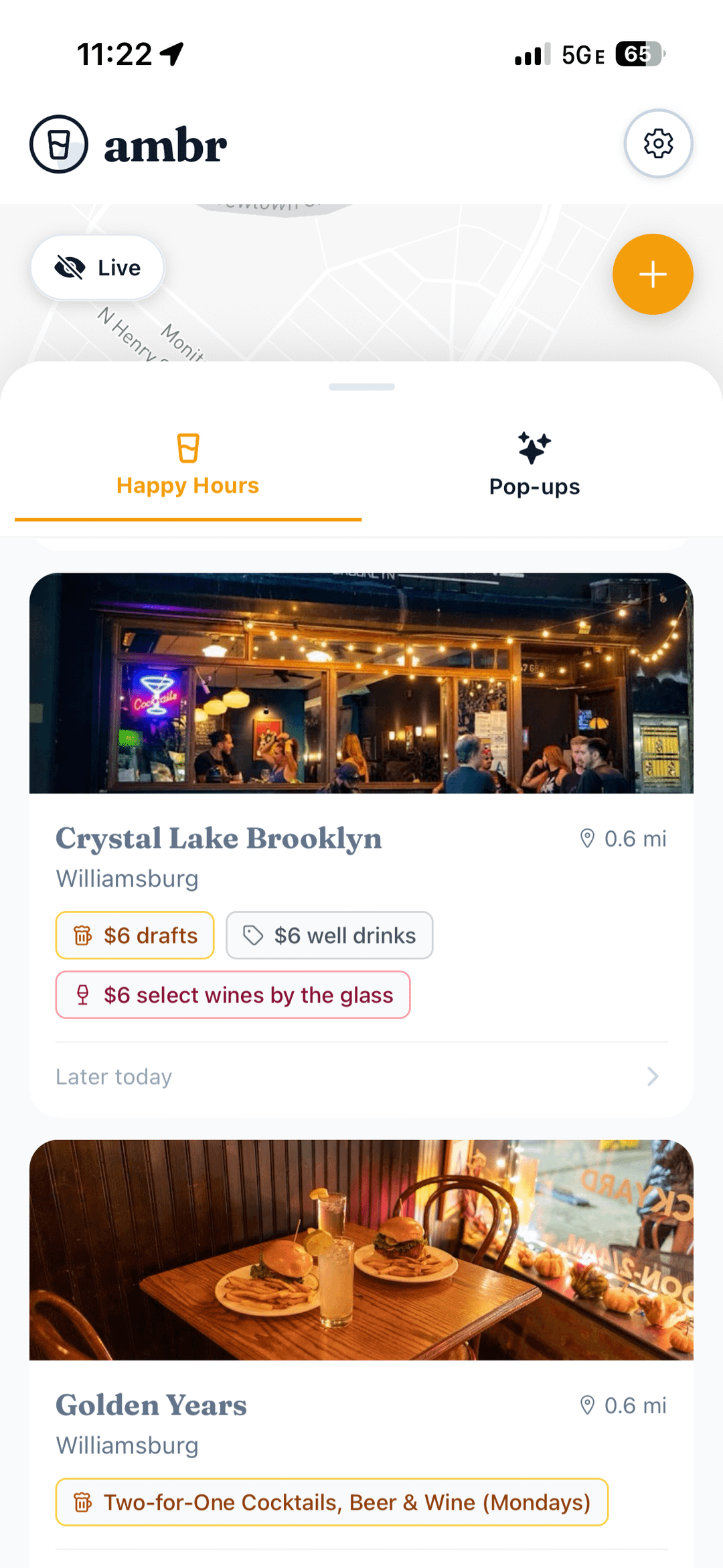723x1568 pixels.
Task: Select the $6 select wines tag
Action: (233, 995)
